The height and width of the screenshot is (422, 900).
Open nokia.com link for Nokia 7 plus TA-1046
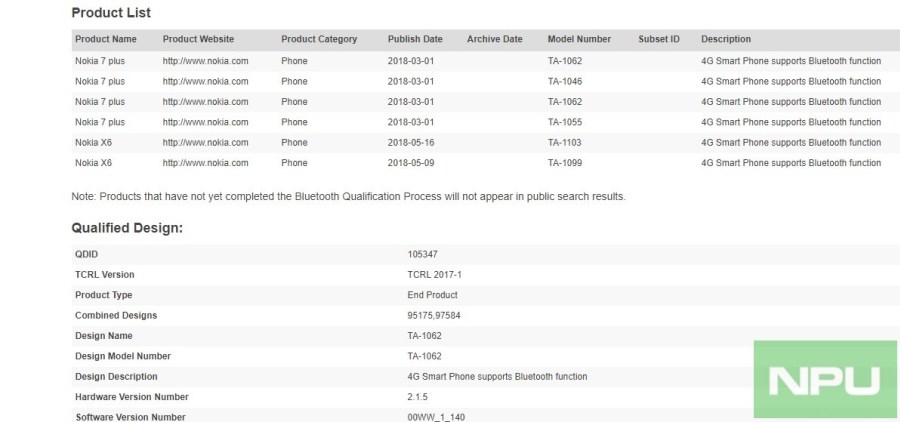coord(205,82)
